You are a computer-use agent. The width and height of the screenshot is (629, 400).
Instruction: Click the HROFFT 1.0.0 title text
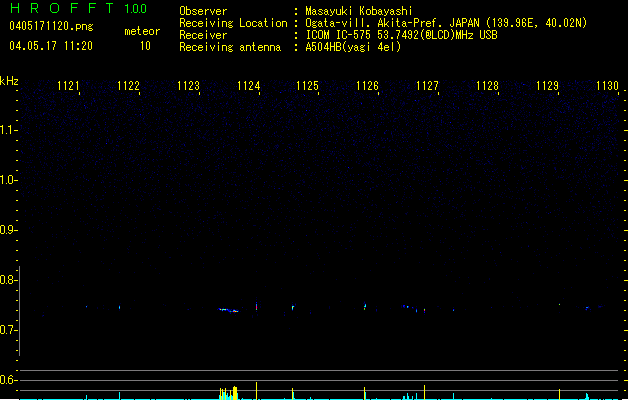click(x=78, y=8)
